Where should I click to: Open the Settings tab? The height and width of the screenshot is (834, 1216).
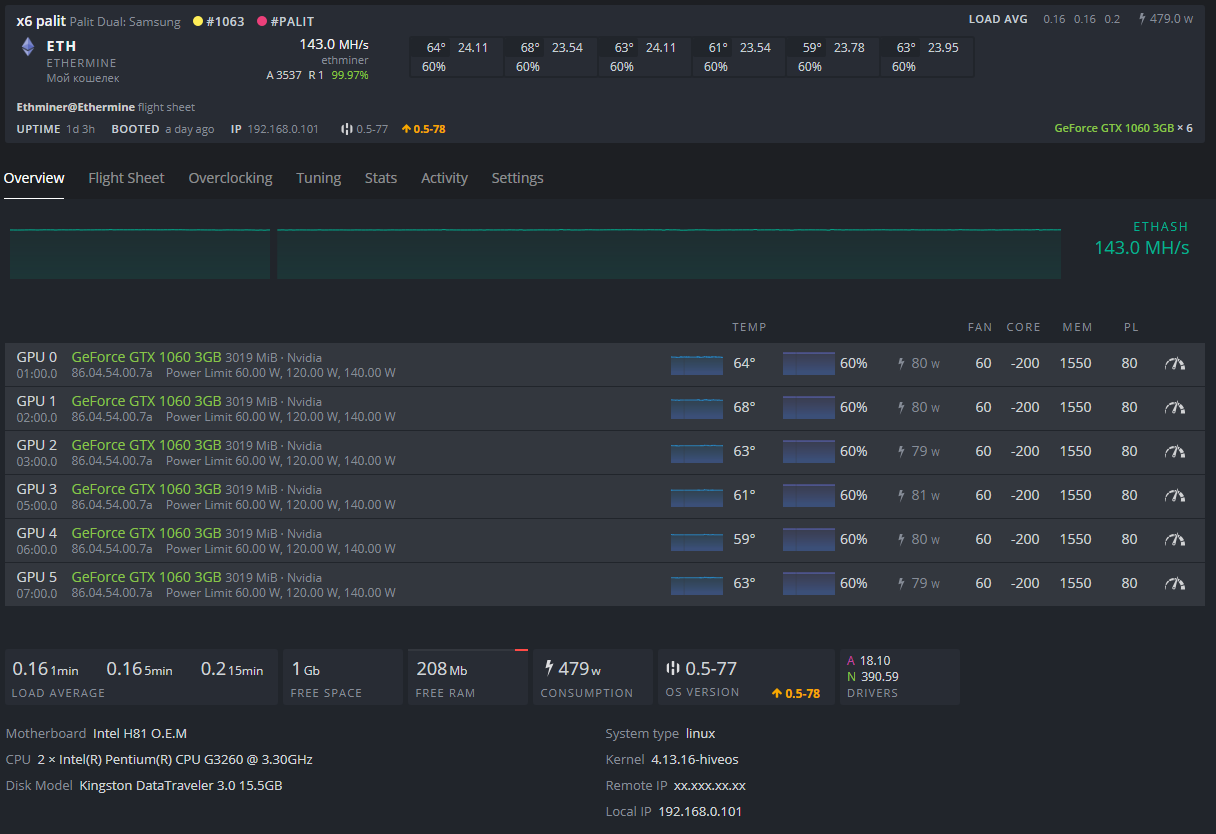coord(517,178)
